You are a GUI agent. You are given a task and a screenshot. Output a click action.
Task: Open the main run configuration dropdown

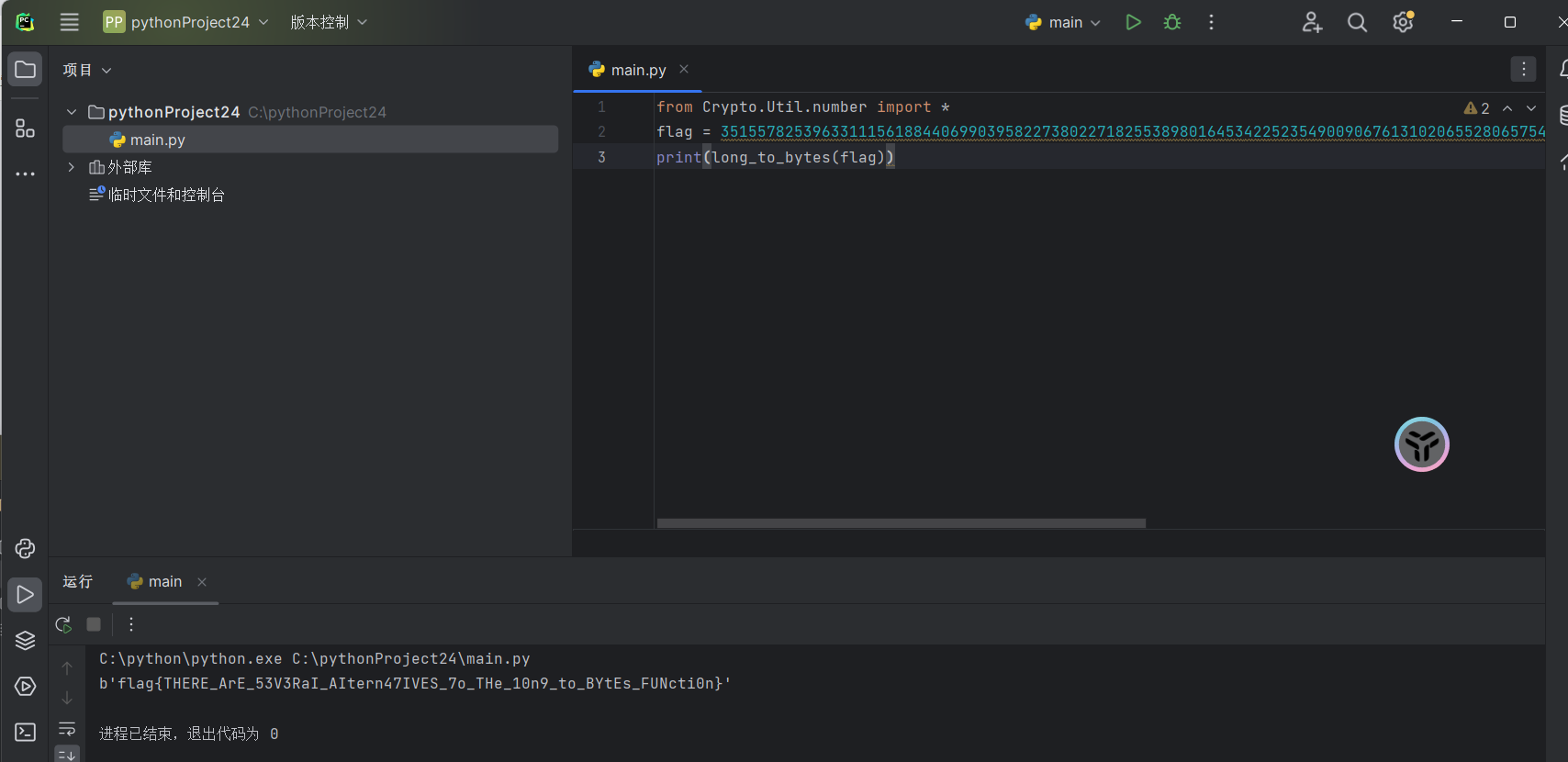pos(1063,22)
